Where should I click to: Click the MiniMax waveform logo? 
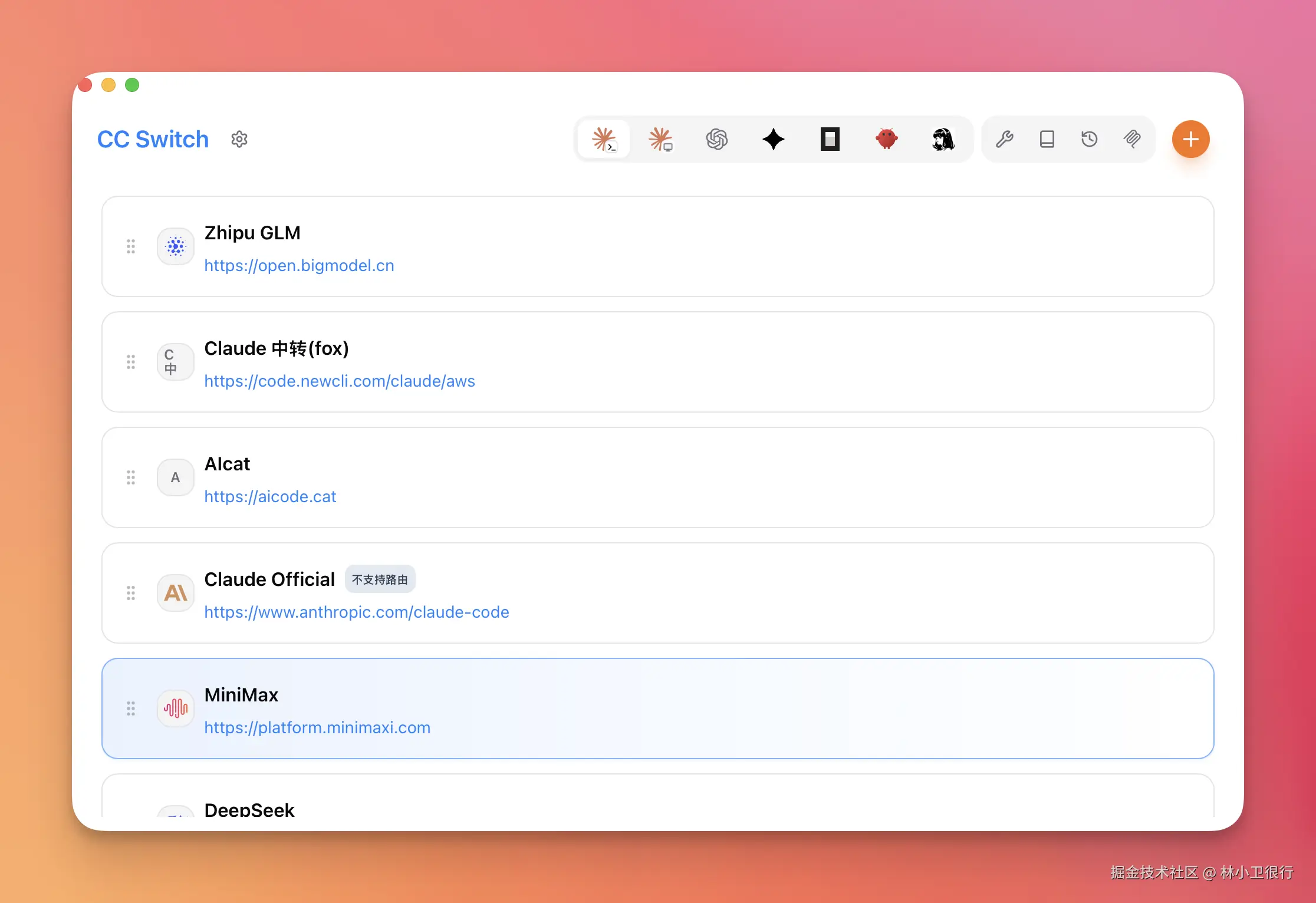tap(176, 708)
